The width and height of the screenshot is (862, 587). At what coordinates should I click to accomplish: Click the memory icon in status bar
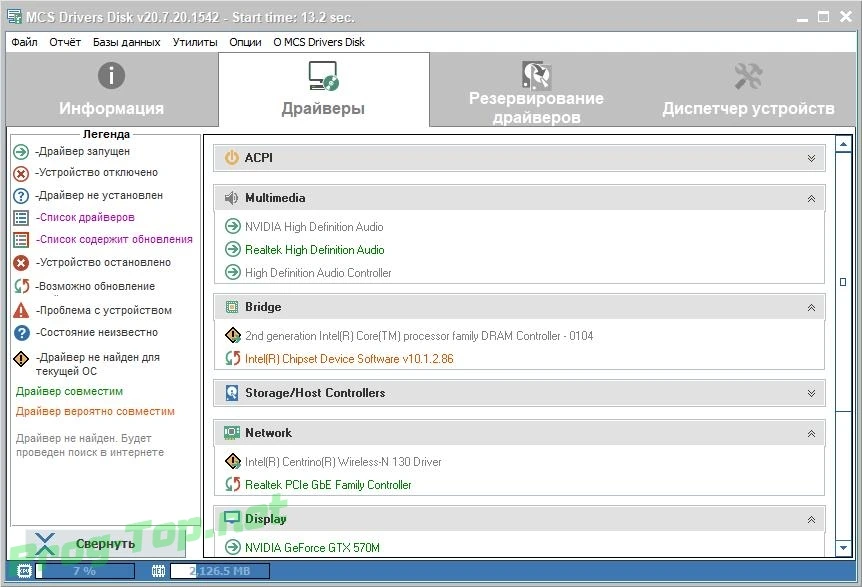(158, 571)
